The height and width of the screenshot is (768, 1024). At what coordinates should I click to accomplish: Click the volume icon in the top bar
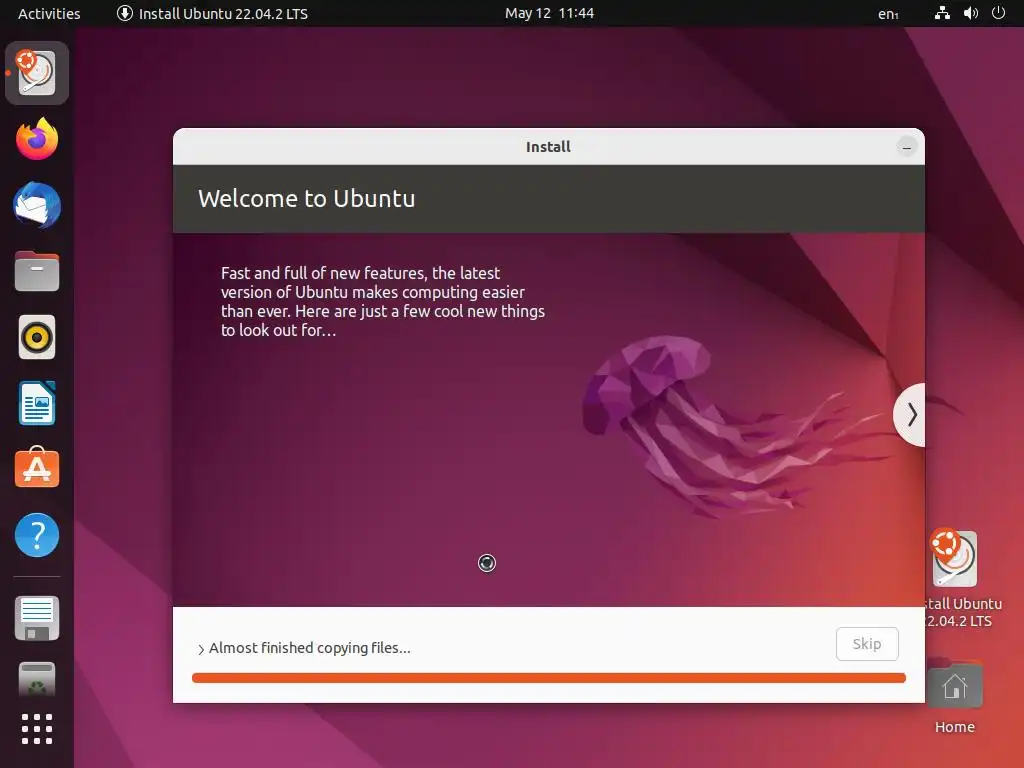[x=971, y=13]
